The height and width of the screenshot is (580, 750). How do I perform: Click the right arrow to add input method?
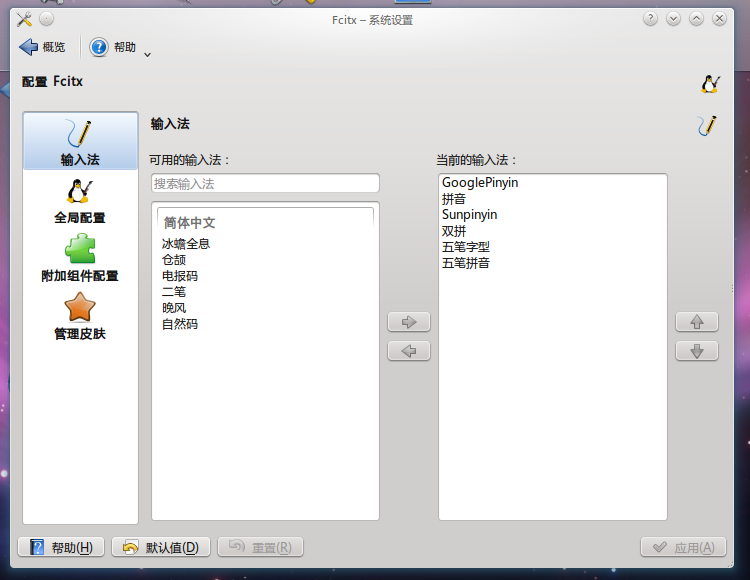[x=409, y=322]
